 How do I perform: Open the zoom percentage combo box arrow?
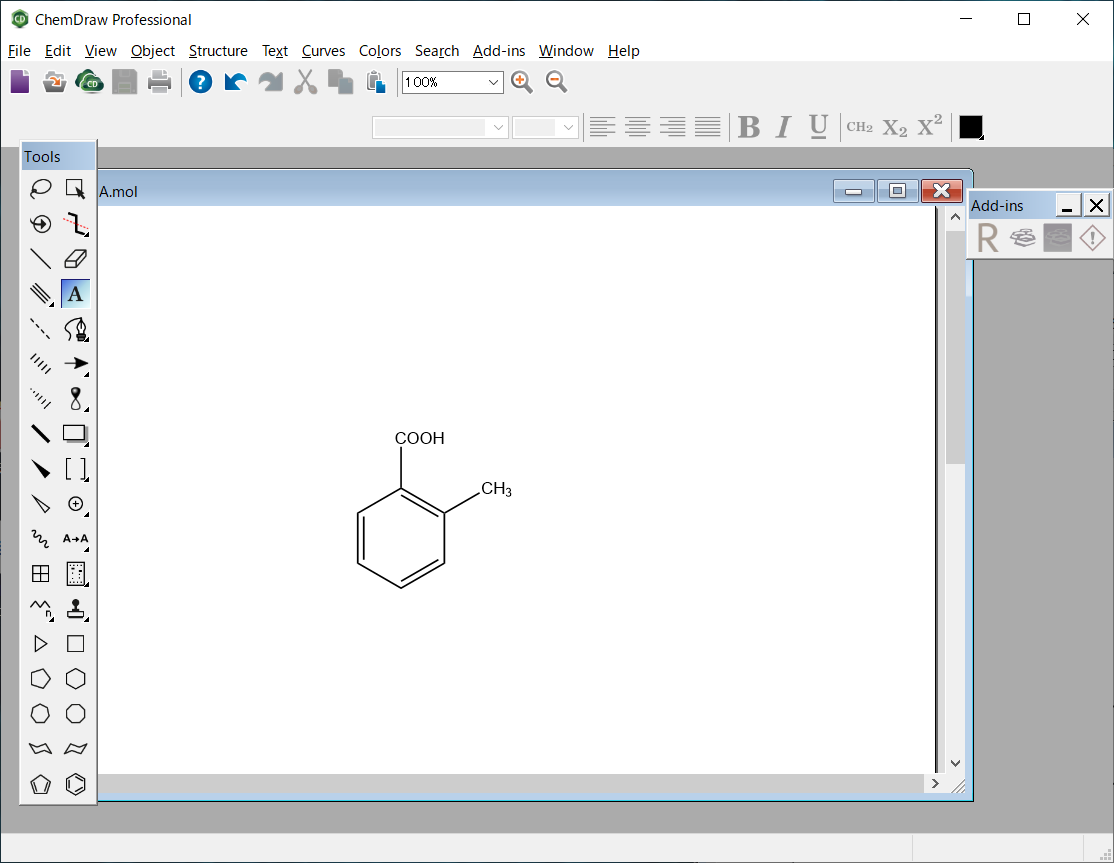tap(494, 82)
